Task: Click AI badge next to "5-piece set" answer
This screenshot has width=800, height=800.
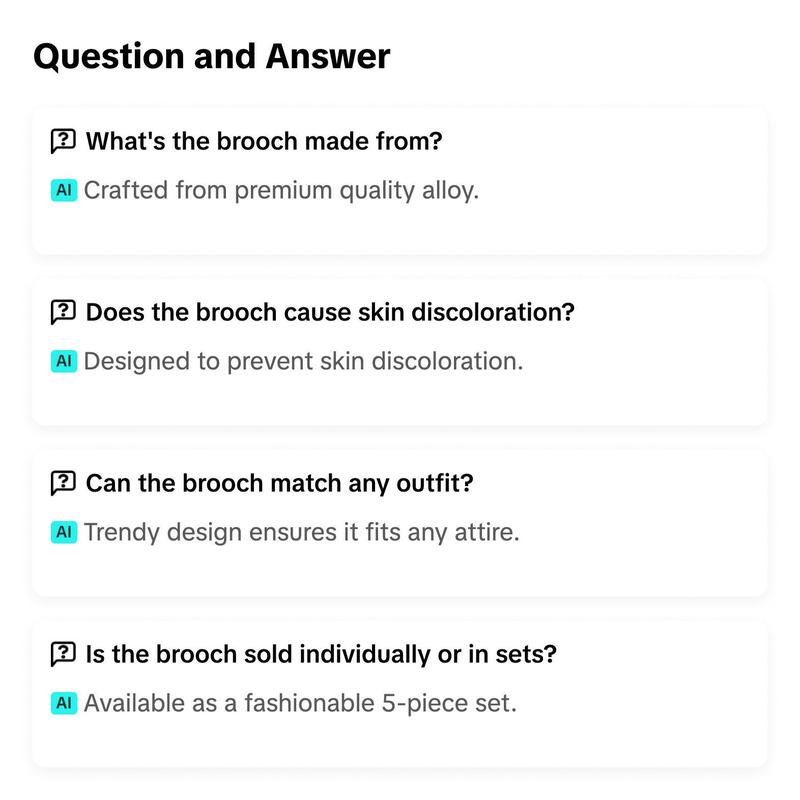Action: tap(64, 703)
